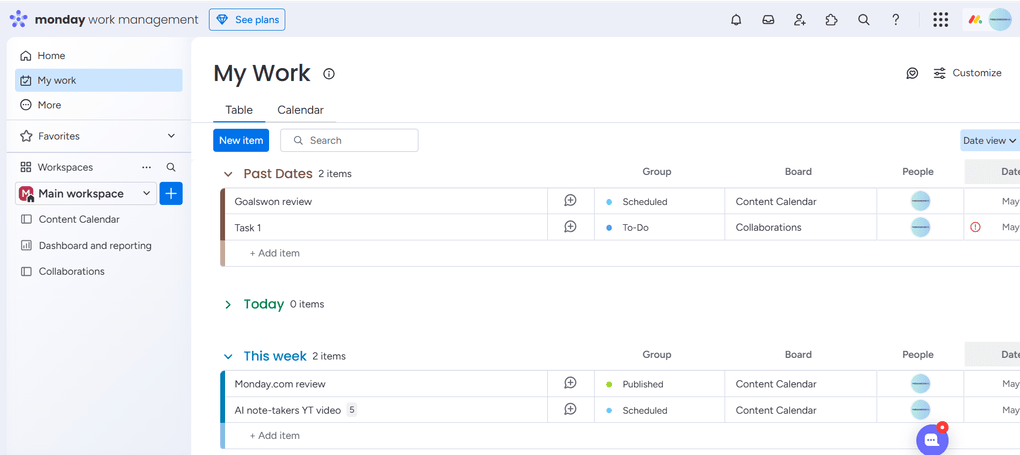Viewport: 1020px width, 455px height.
Task: Click the overdue warning icon on Task 1
Action: coord(975,227)
